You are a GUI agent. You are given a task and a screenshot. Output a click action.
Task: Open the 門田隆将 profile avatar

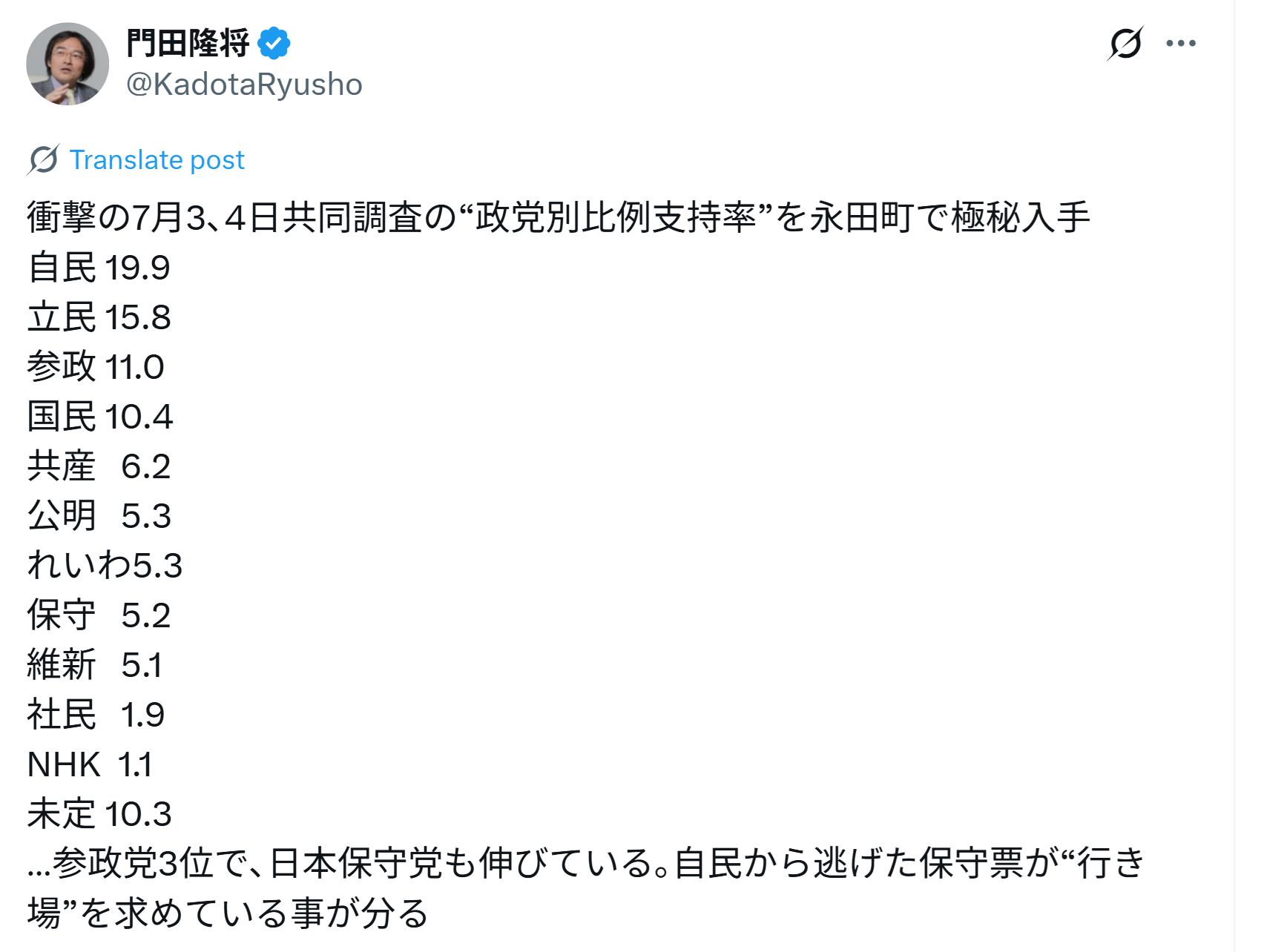(68, 64)
